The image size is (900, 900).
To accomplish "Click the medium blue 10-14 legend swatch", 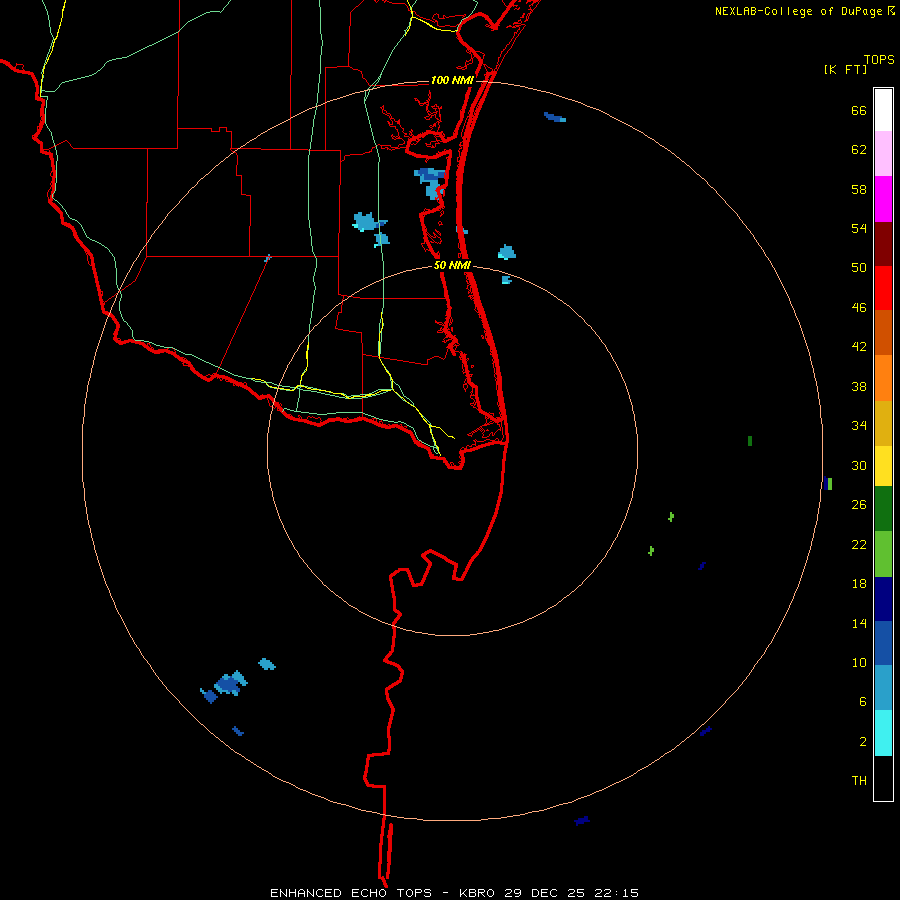I will pos(883,643).
